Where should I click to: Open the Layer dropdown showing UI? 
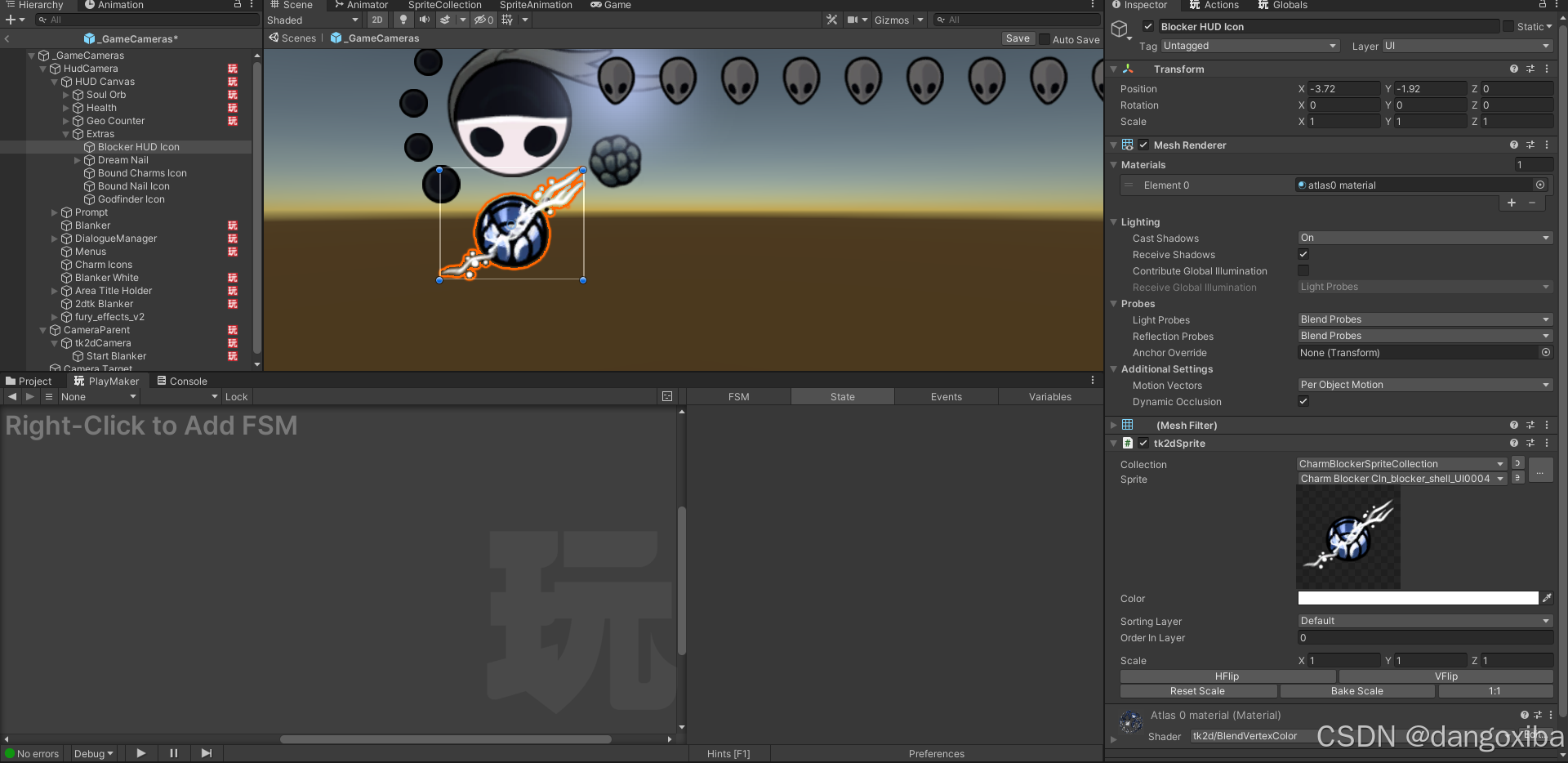pyautogui.click(x=1467, y=46)
